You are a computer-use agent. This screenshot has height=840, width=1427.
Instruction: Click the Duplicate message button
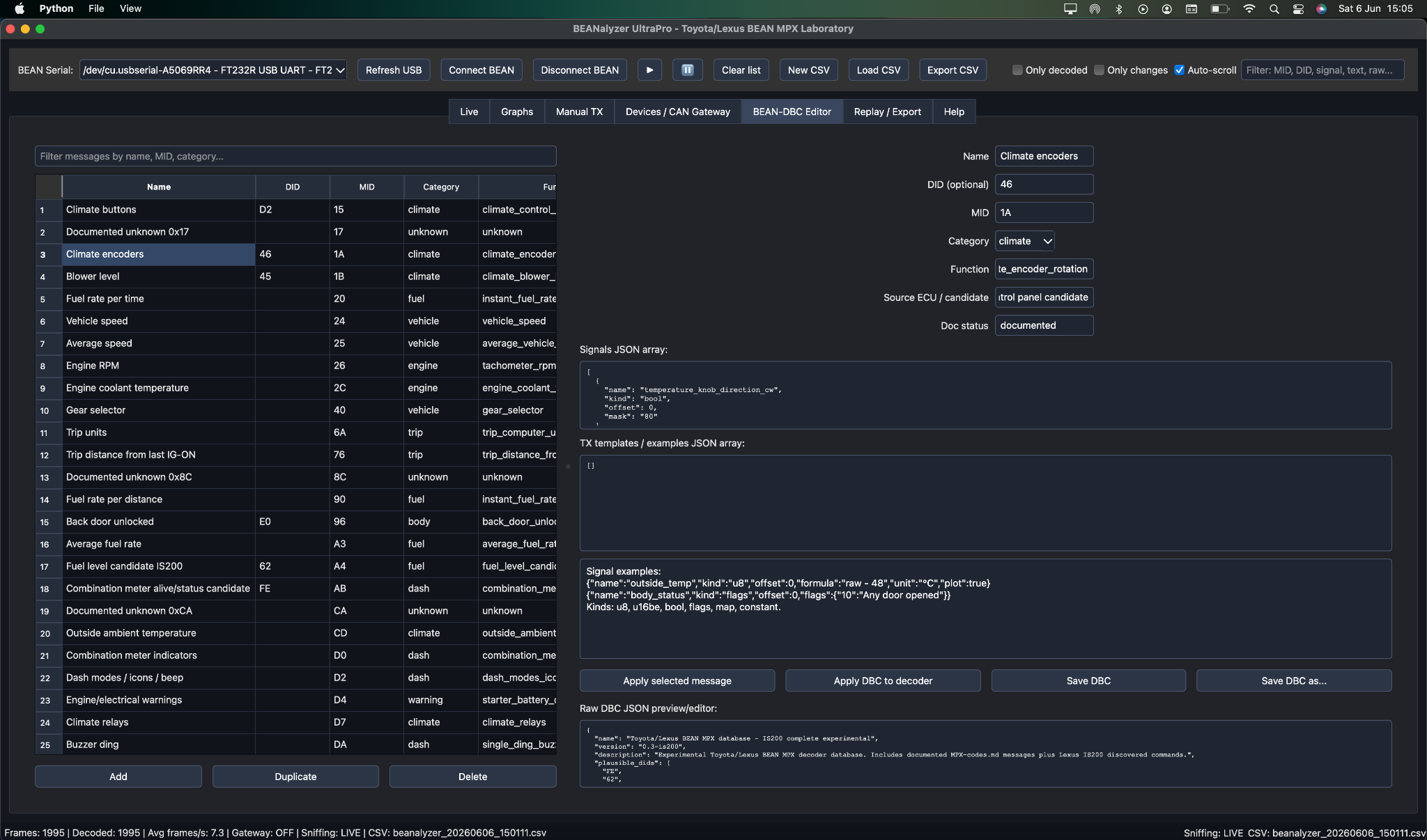coord(295,777)
